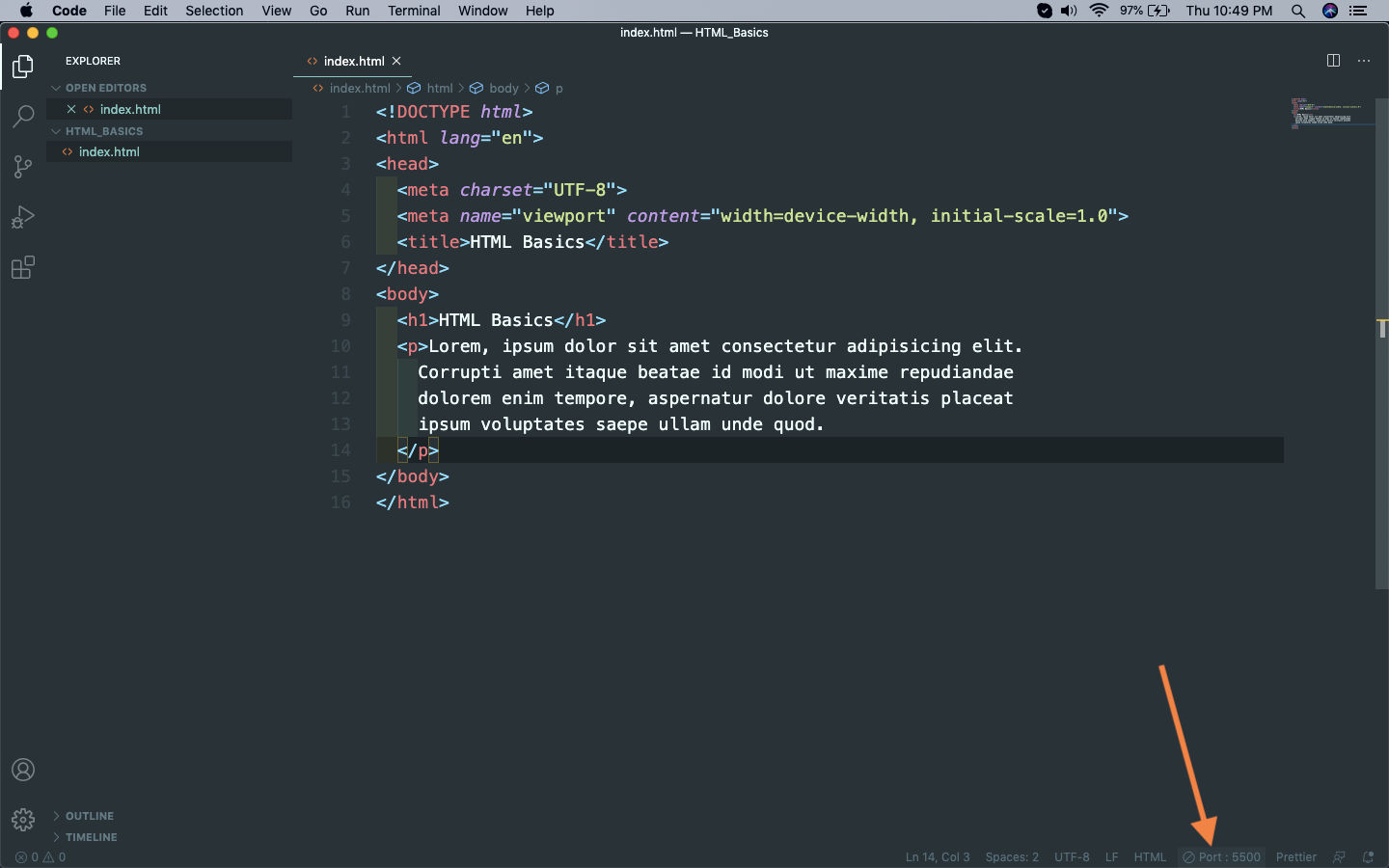1389x868 pixels.
Task: Click the <h1>HTML Basics</h1> line
Action: coord(502,320)
